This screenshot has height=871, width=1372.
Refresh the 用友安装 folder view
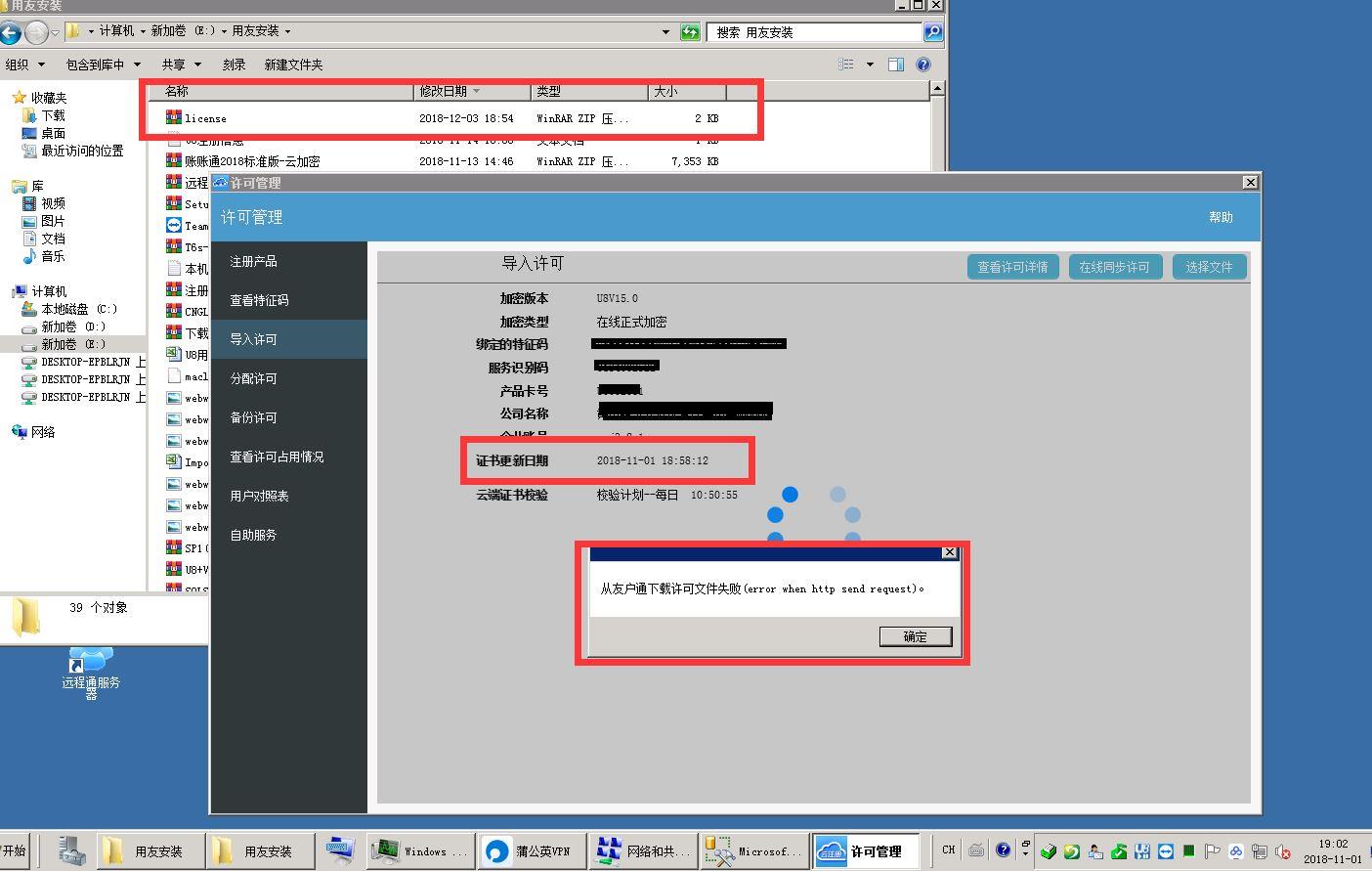[690, 32]
